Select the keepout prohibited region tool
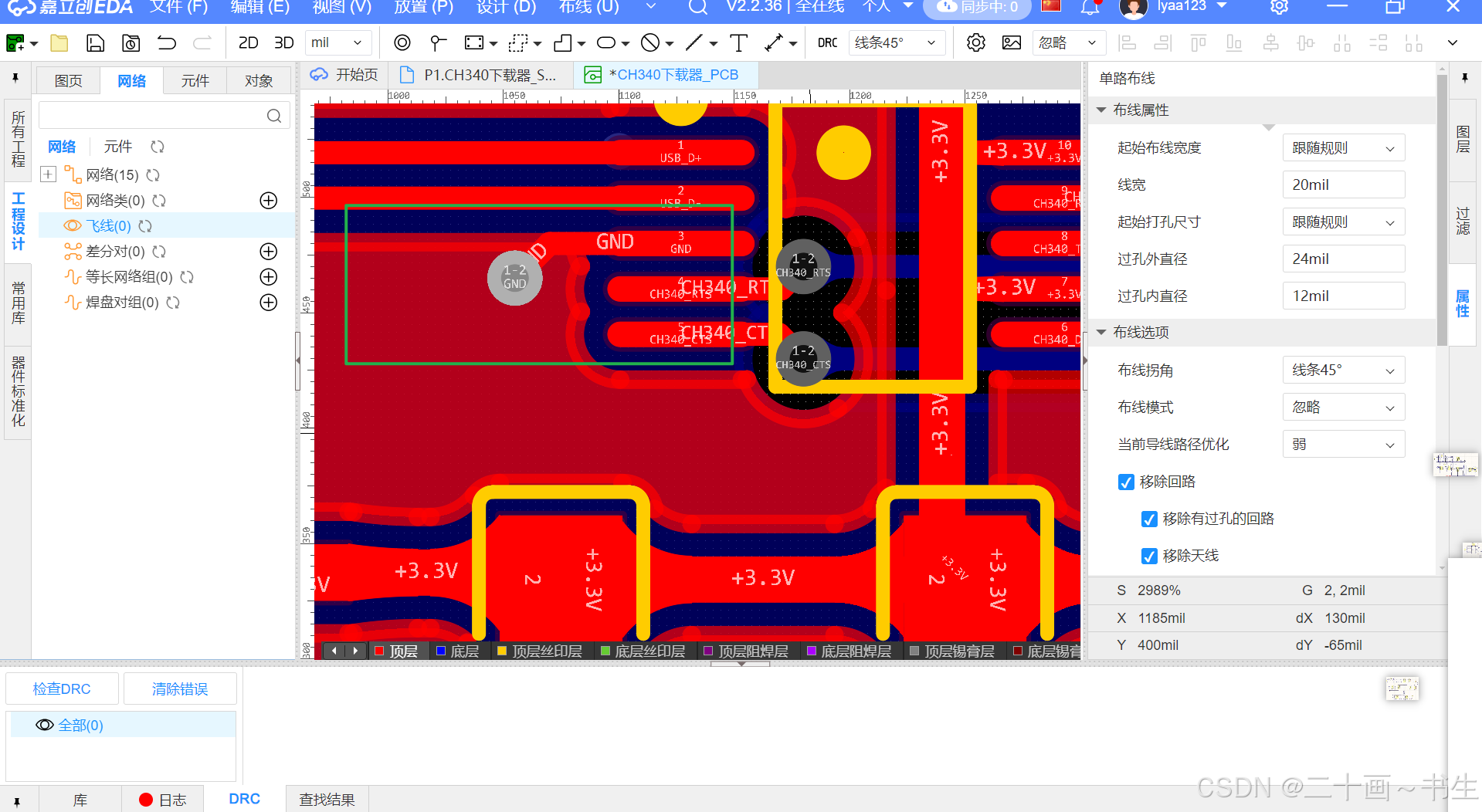1482x812 pixels. 650,43
